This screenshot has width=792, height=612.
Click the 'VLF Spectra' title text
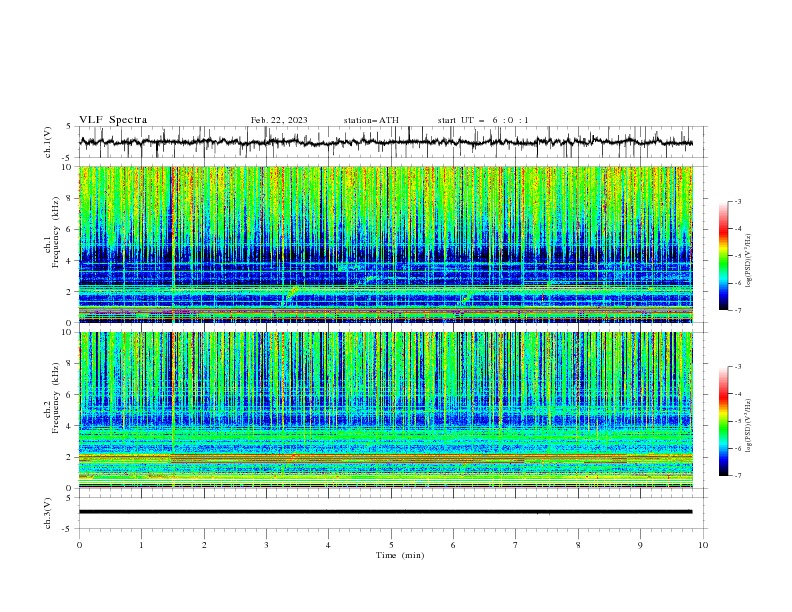tap(113, 120)
